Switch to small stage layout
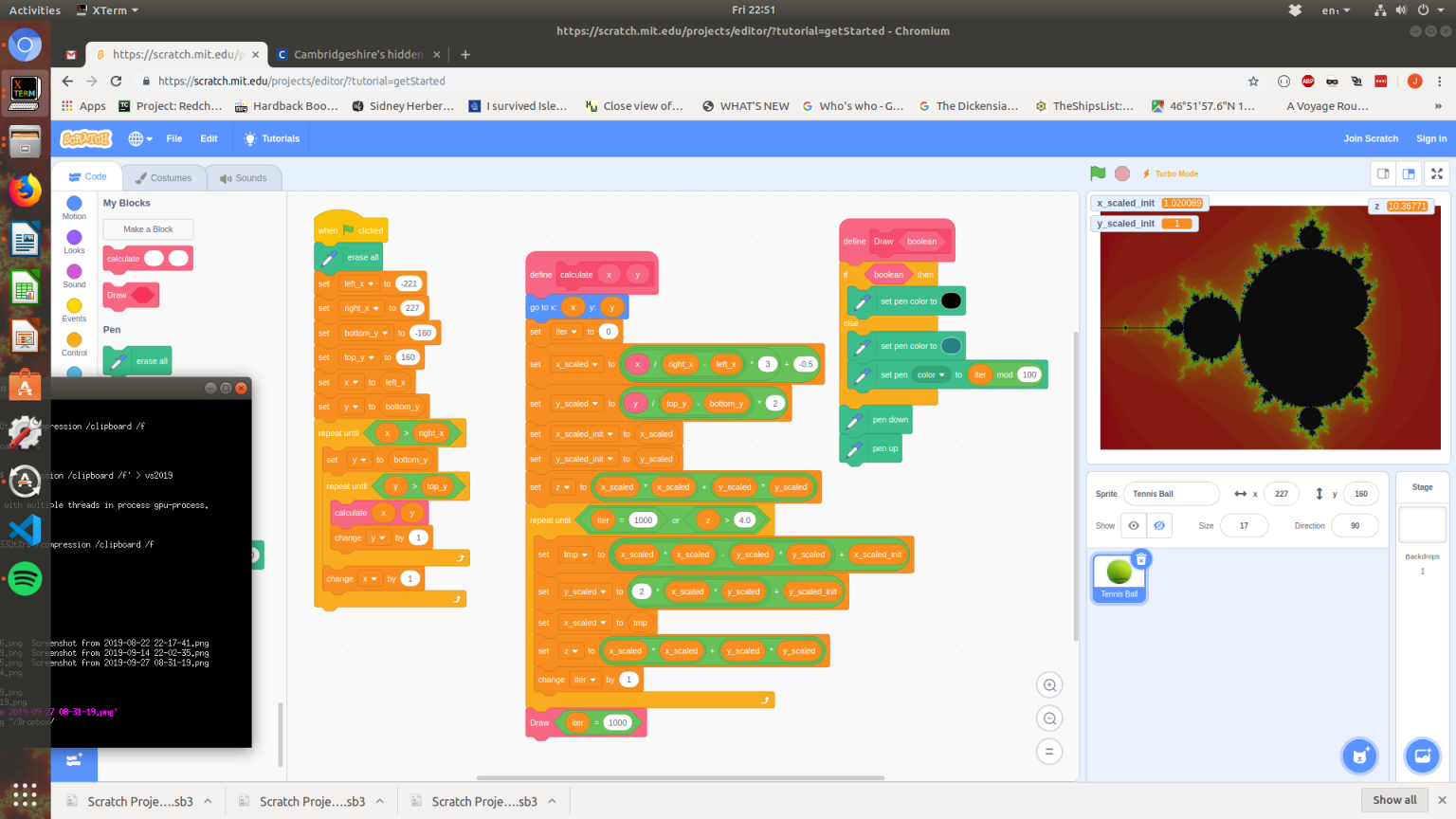The height and width of the screenshot is (819, 1456). coord(1383,173)
